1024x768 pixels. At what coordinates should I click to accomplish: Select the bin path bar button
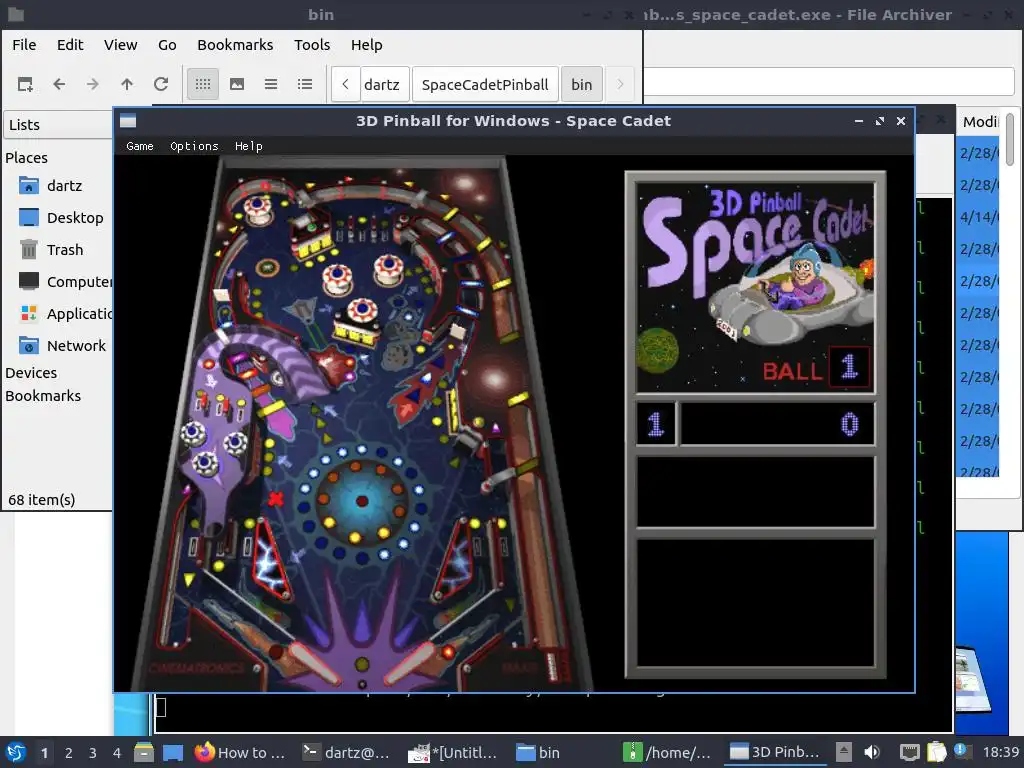coord(582,84)
